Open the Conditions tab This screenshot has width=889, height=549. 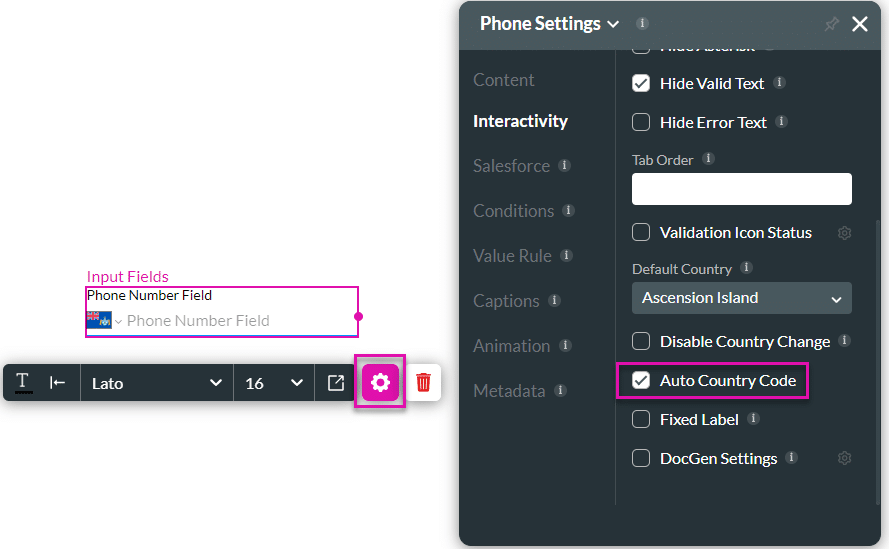[513, 211]
